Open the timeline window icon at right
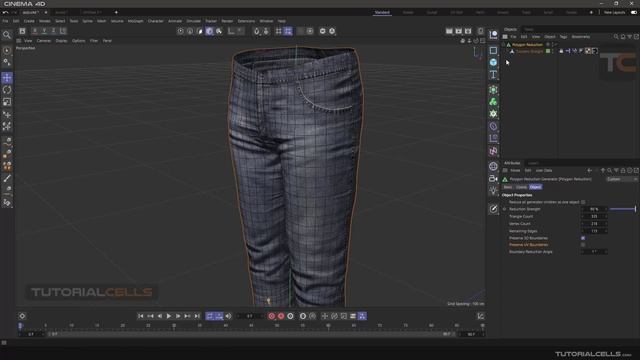640x360 pixels. coord(480,316)
